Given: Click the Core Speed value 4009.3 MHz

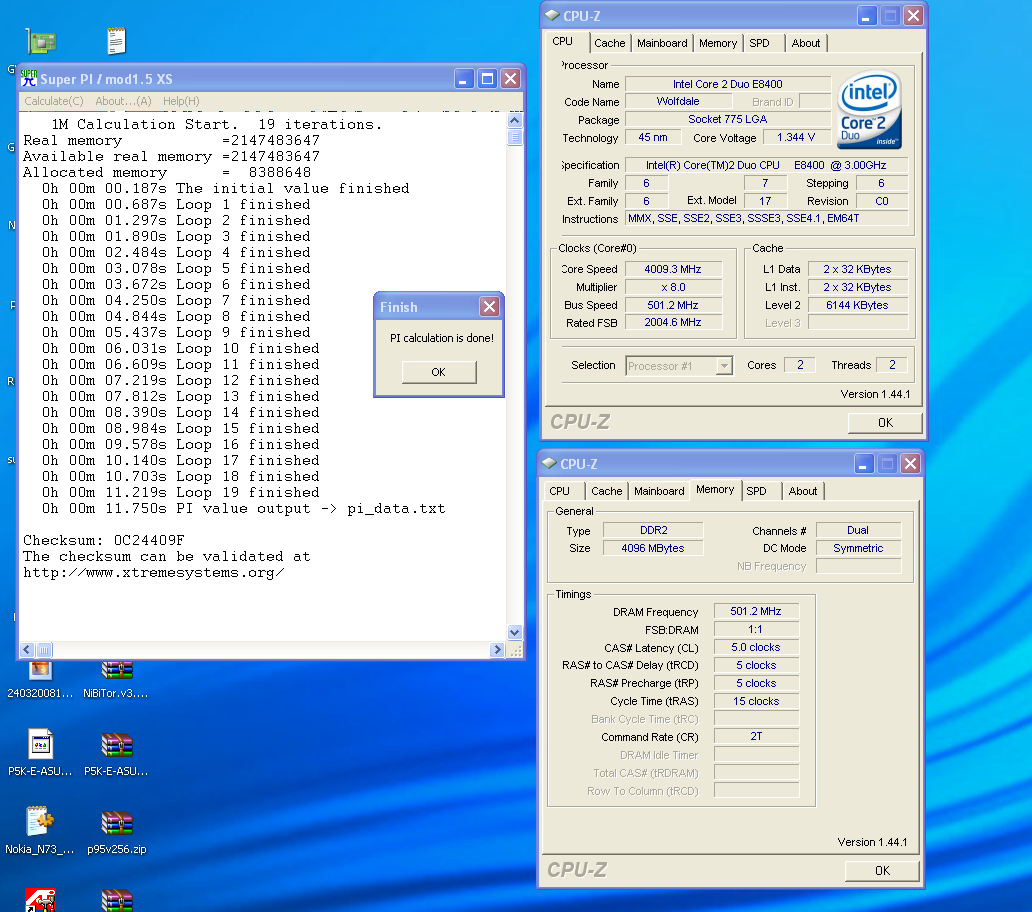Looking at the screenshot, I should click(x=673, y=269).
